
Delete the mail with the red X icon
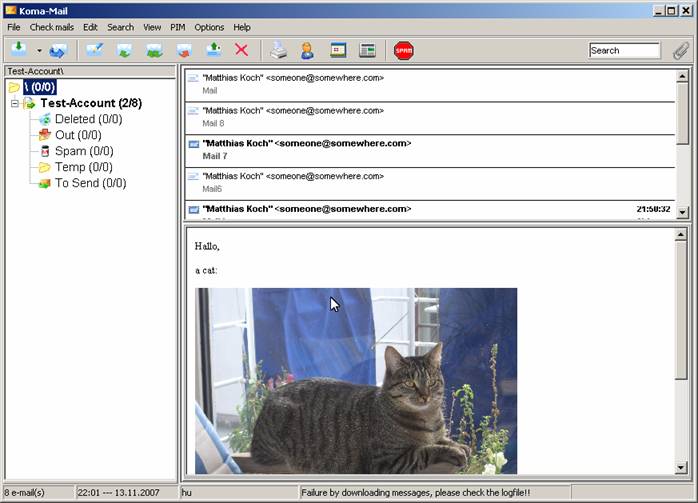(x=242, y=50)
